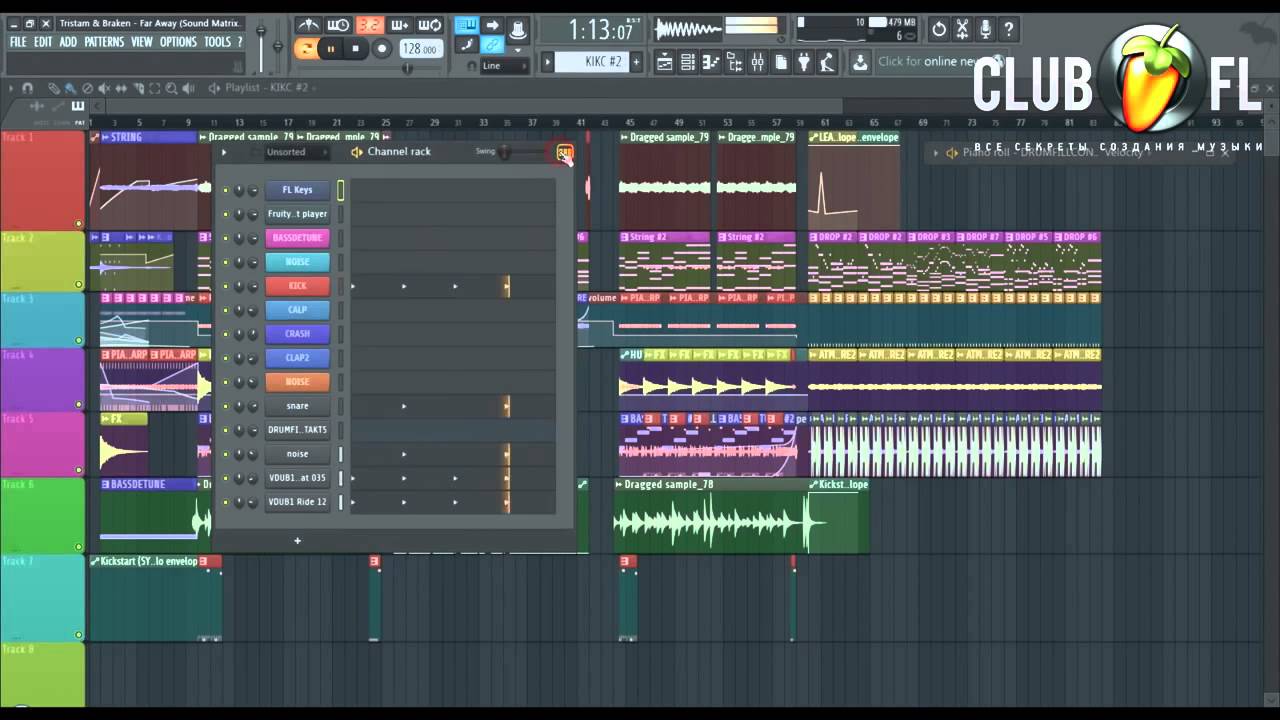Click the playlist magnet snap icon

click(x=27, y=88)
